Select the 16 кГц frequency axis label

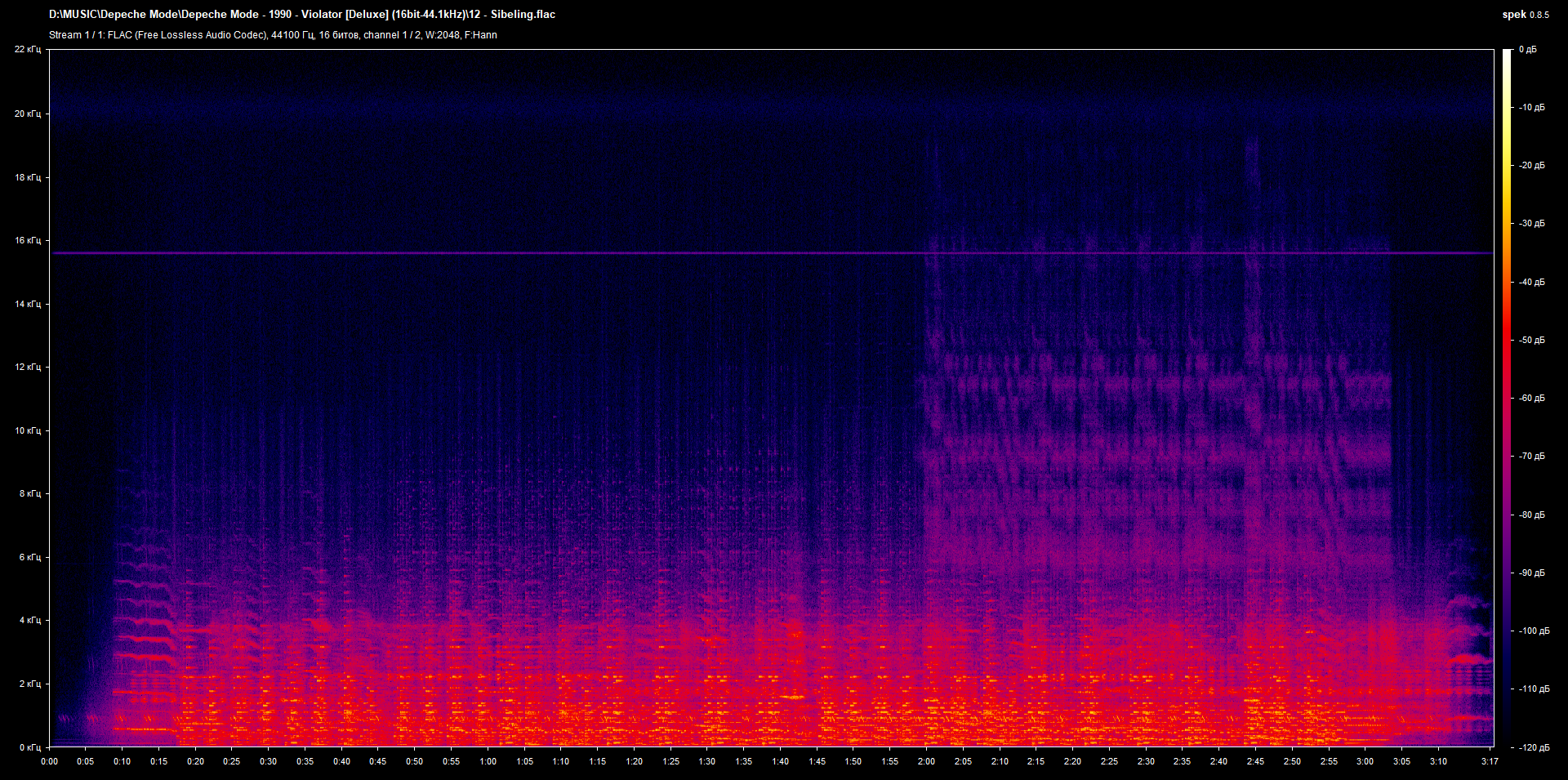[28, 241]
